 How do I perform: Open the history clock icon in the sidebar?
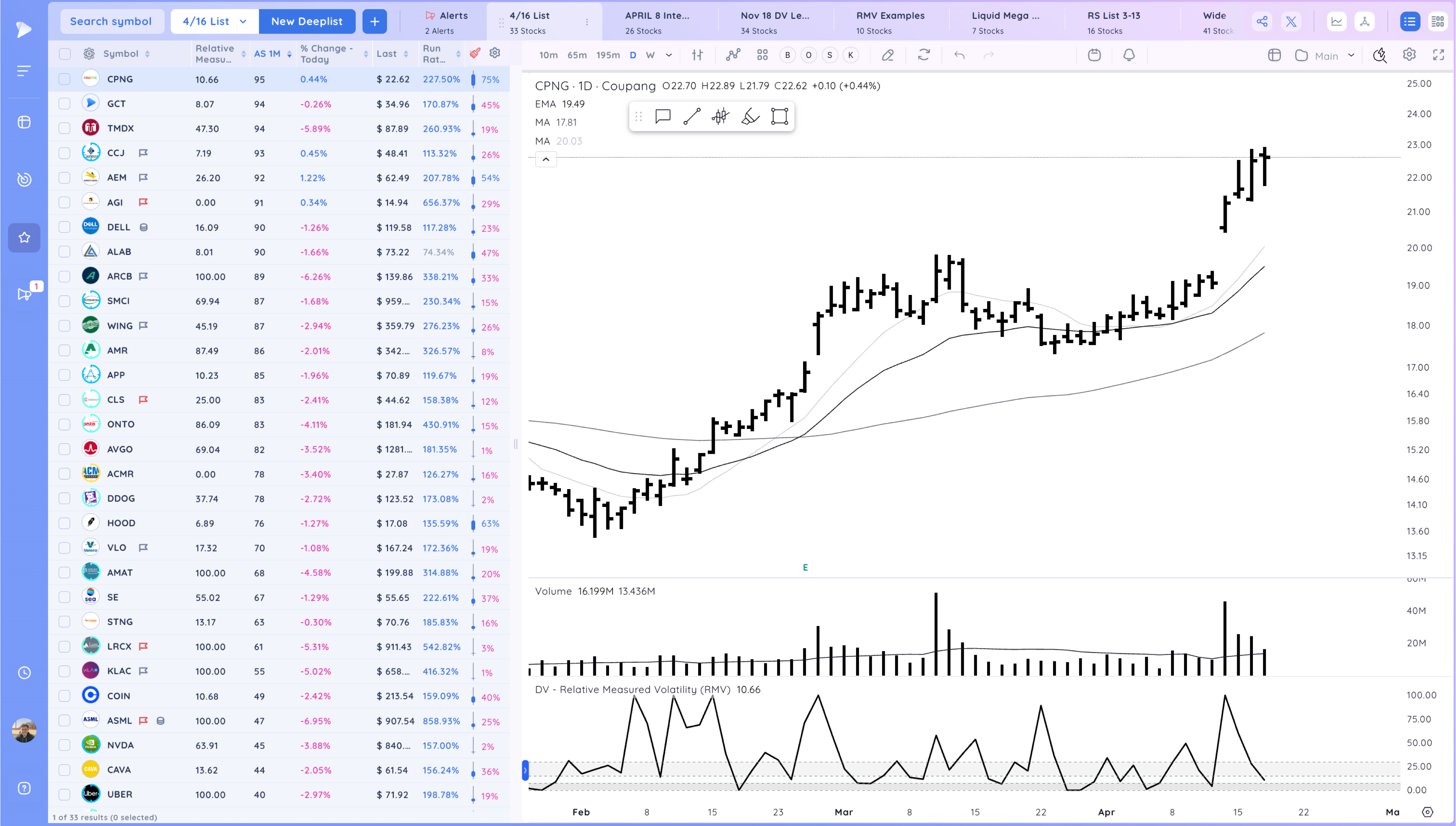[24, 673]
